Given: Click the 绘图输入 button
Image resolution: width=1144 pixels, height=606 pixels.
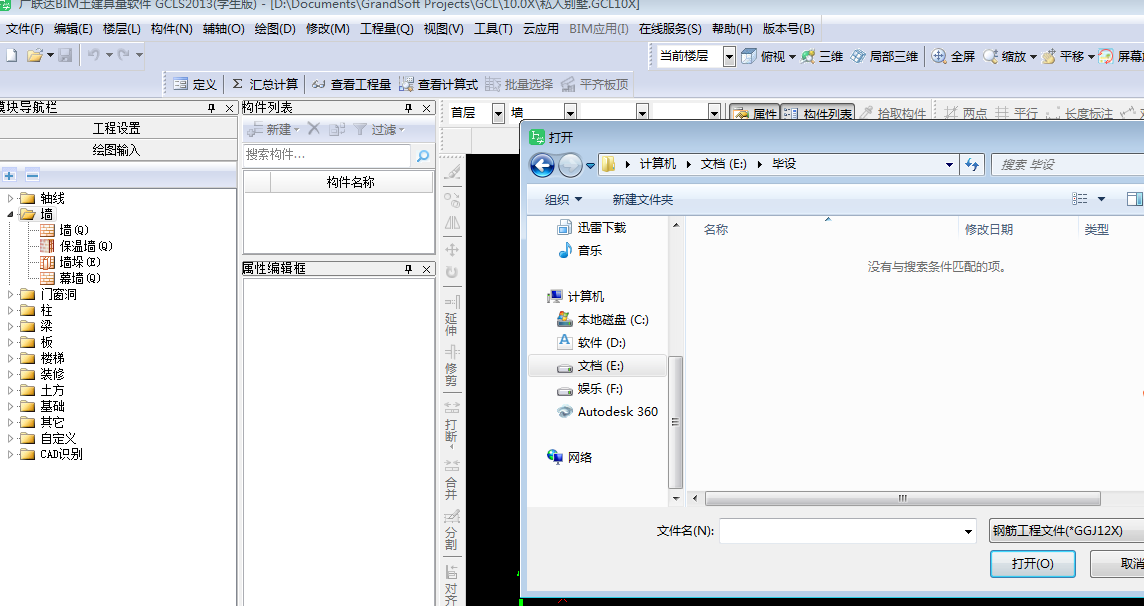Looking at the screenshot, I should point(117,150).
